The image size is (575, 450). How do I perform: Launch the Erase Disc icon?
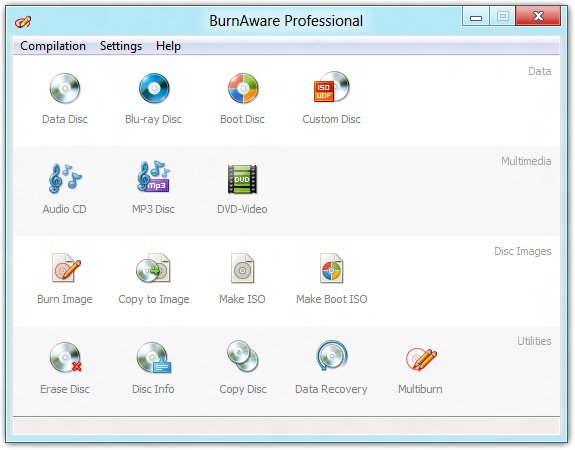66,357
